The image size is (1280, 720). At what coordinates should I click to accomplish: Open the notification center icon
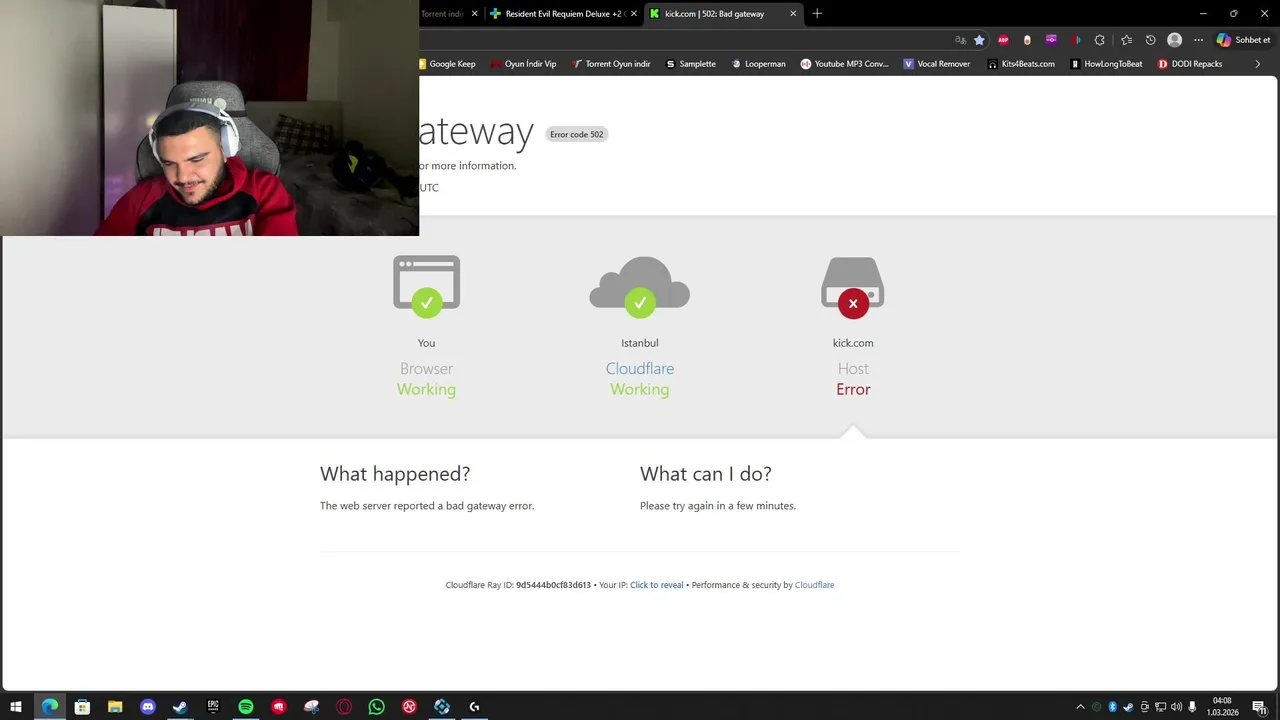tap(1260, 707)
